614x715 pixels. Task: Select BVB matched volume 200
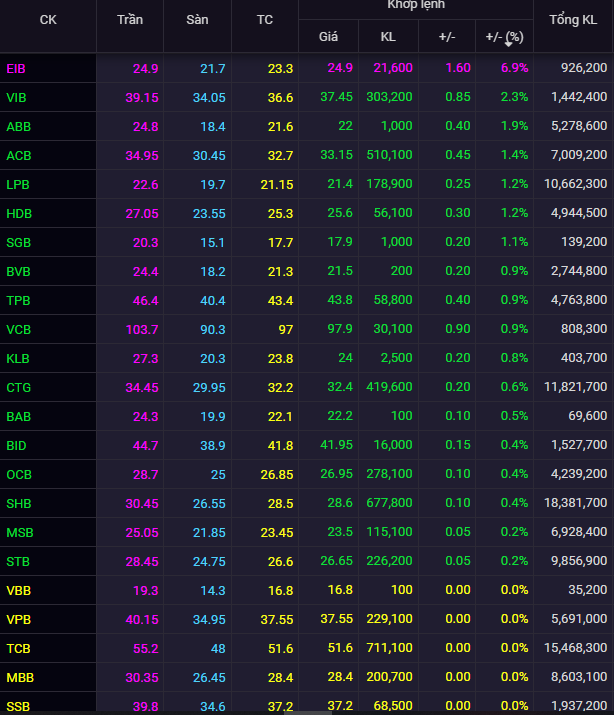click(401, 271)
